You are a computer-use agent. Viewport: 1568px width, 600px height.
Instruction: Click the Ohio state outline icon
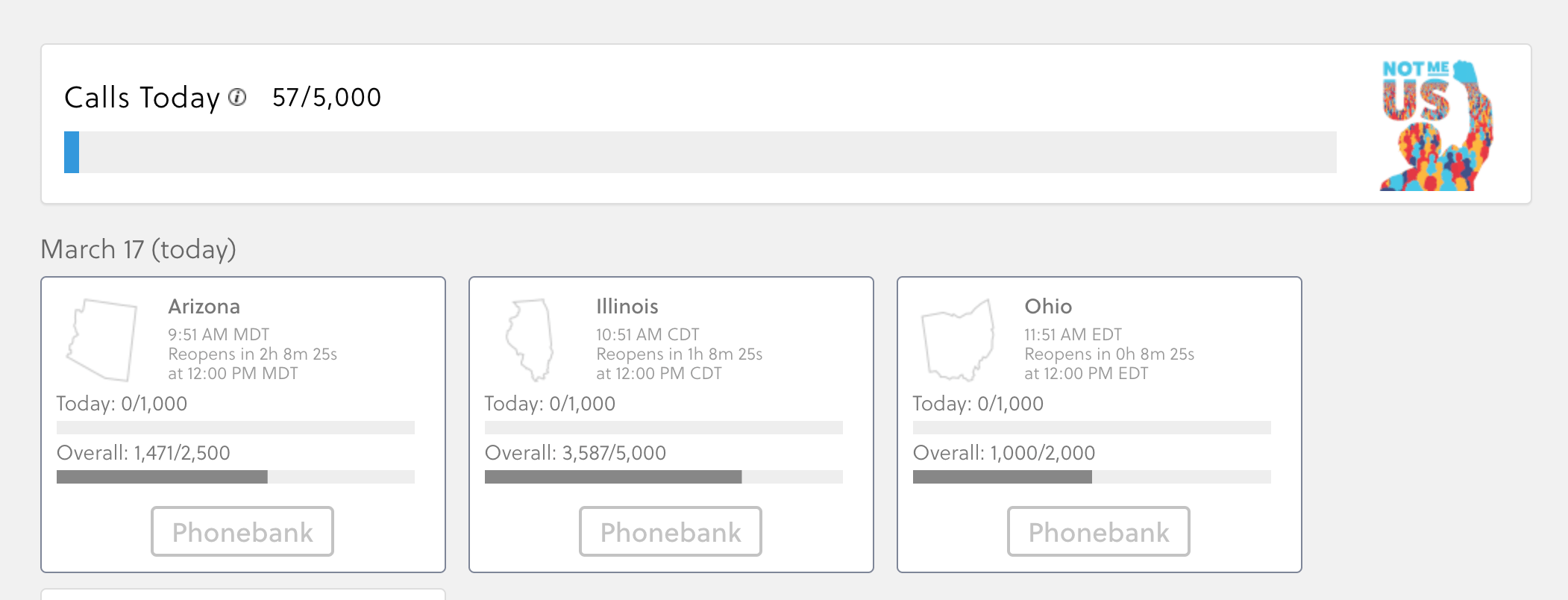click(958, 340)
